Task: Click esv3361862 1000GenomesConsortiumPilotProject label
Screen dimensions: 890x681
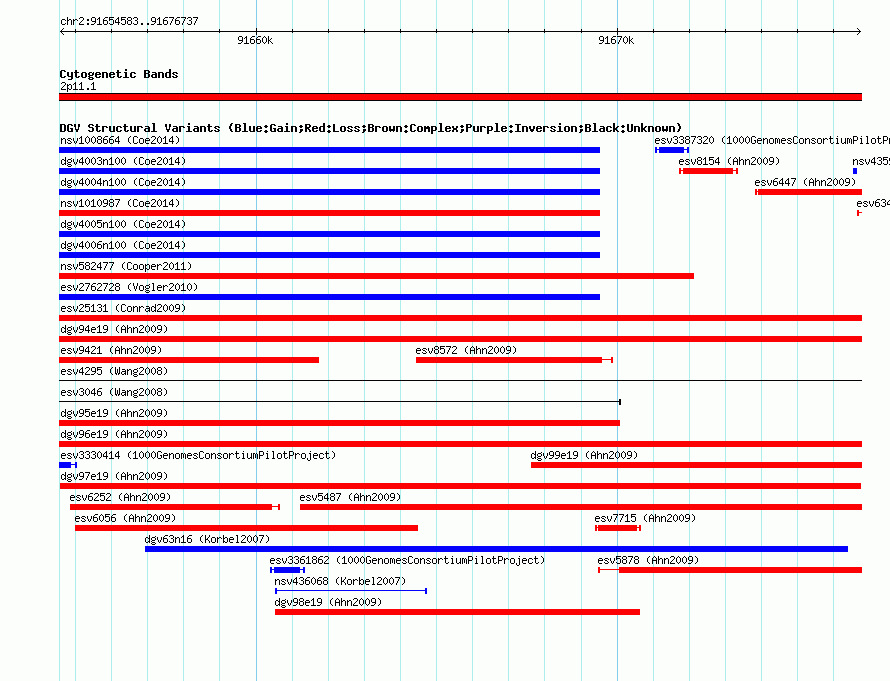Action: 407,560
